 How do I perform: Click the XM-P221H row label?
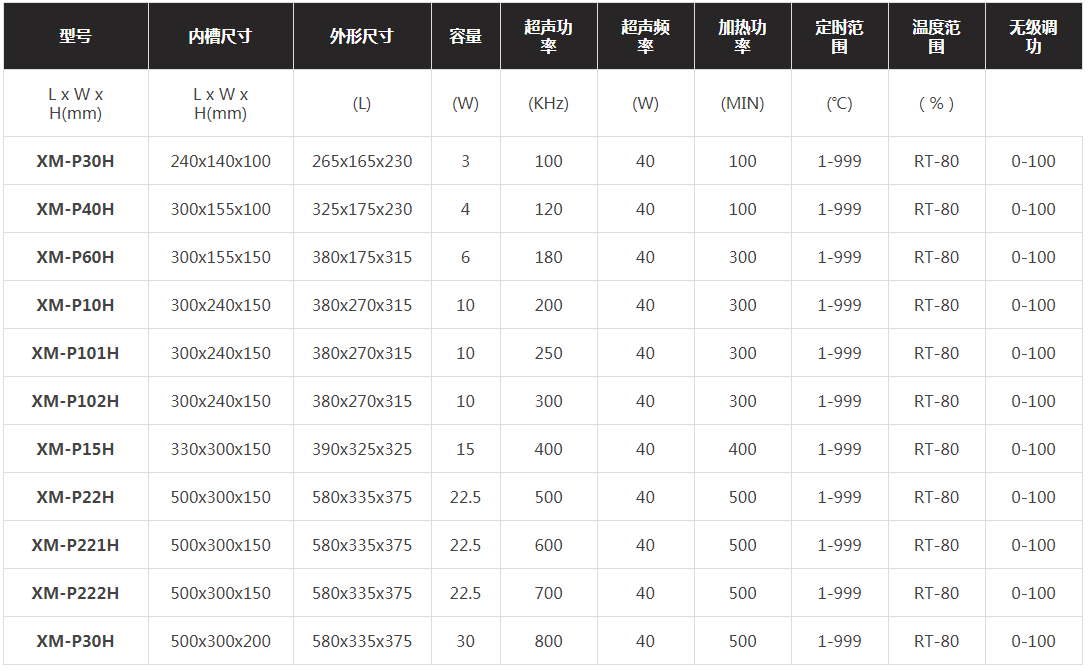click(76, 545)
